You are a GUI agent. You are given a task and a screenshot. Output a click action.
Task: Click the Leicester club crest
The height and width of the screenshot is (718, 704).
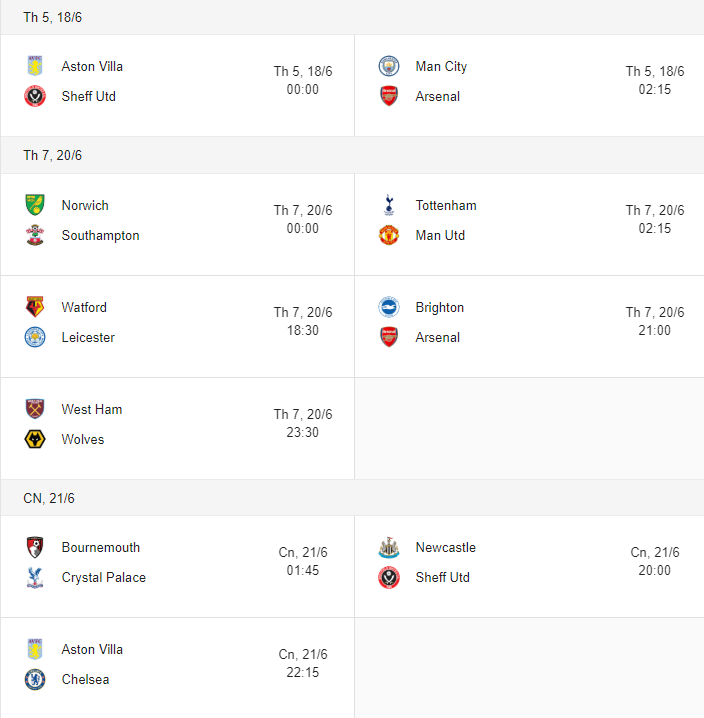(35, 337)
